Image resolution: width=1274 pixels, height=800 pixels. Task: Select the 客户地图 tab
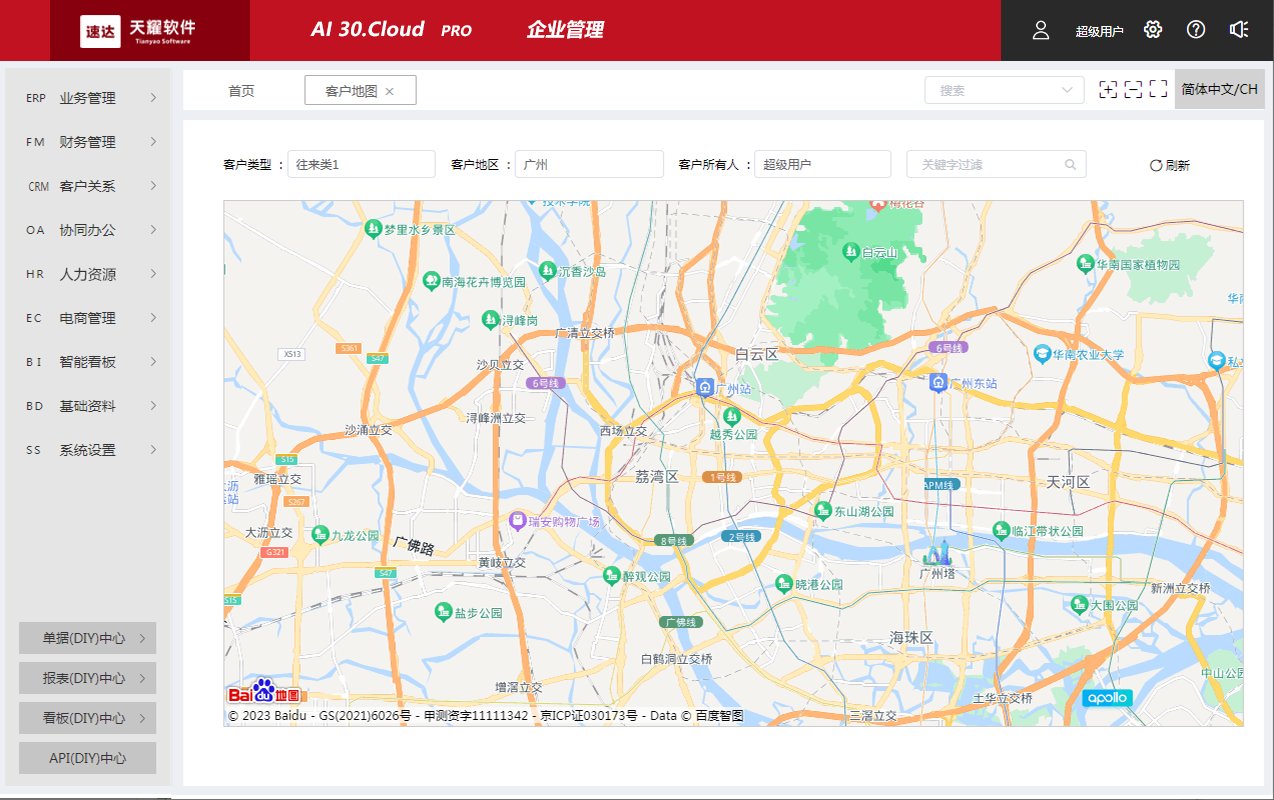click(x=352, y=89)
